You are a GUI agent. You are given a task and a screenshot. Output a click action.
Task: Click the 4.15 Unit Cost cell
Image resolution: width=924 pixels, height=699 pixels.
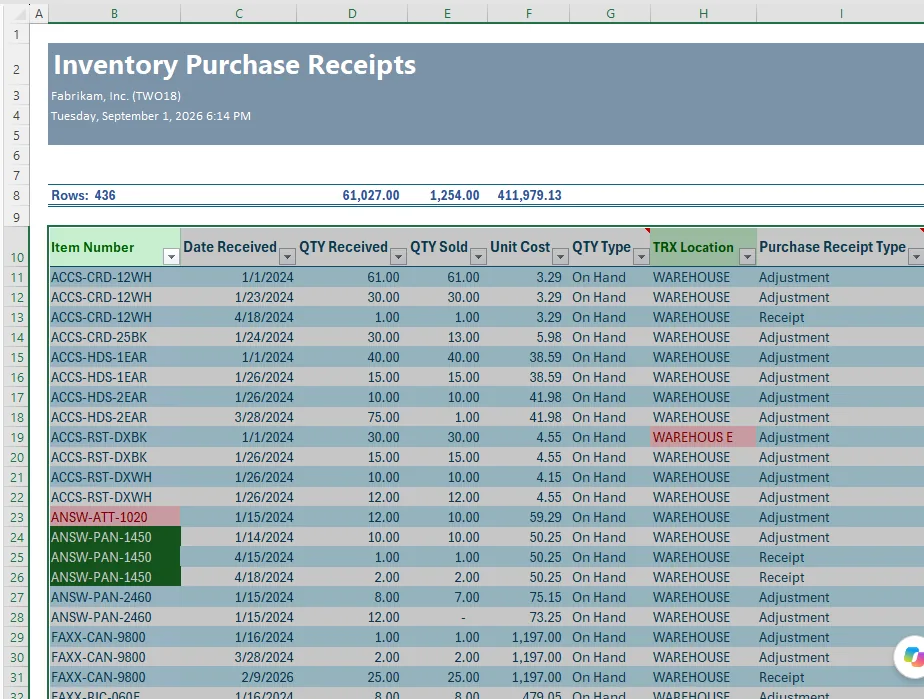529,477
